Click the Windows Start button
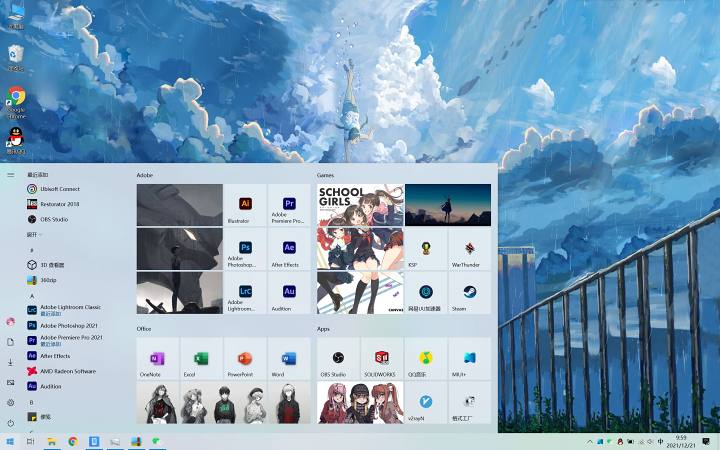720x450 pixels. (x=10, y=442)
